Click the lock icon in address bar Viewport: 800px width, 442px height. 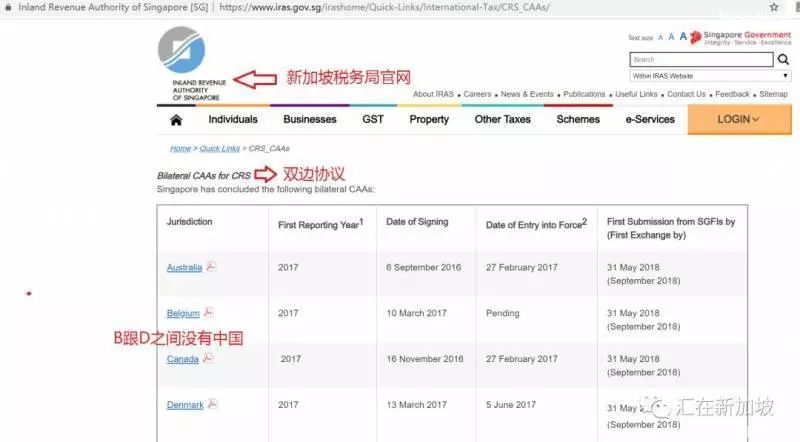pos(8,7)
